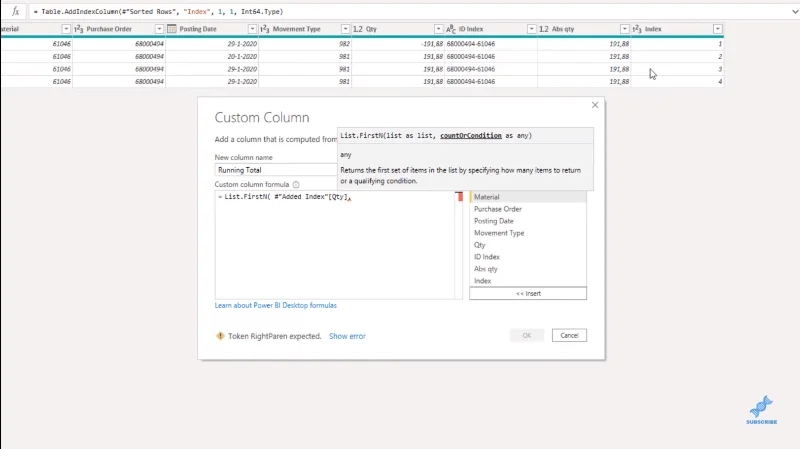
Task: Click the Index column type icon
Action: (637, 29)
